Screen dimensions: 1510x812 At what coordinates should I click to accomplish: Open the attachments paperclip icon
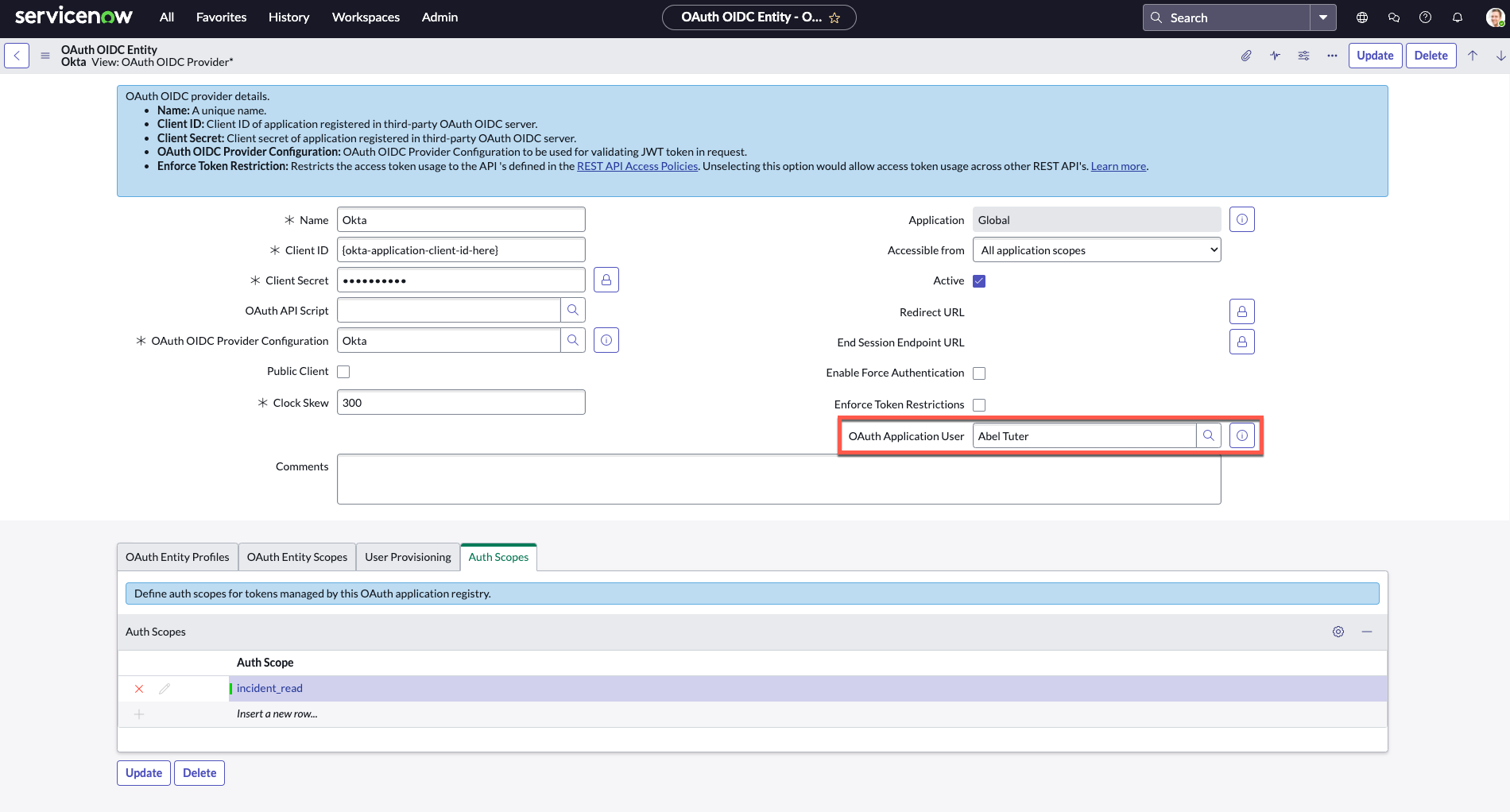click(1246, 56)
